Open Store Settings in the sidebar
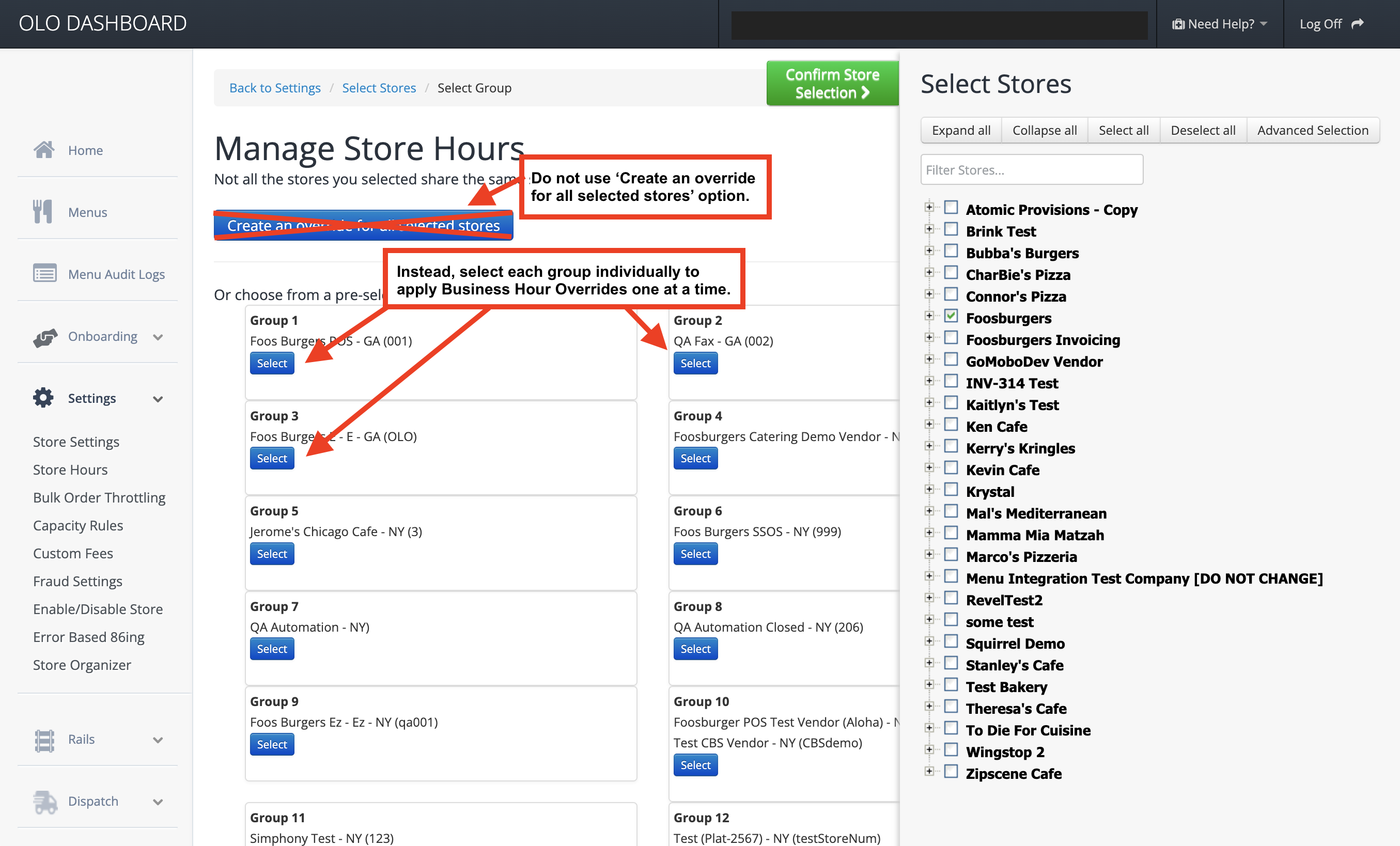The width and height of the screenshot is (1400, 846). (76, 442)
